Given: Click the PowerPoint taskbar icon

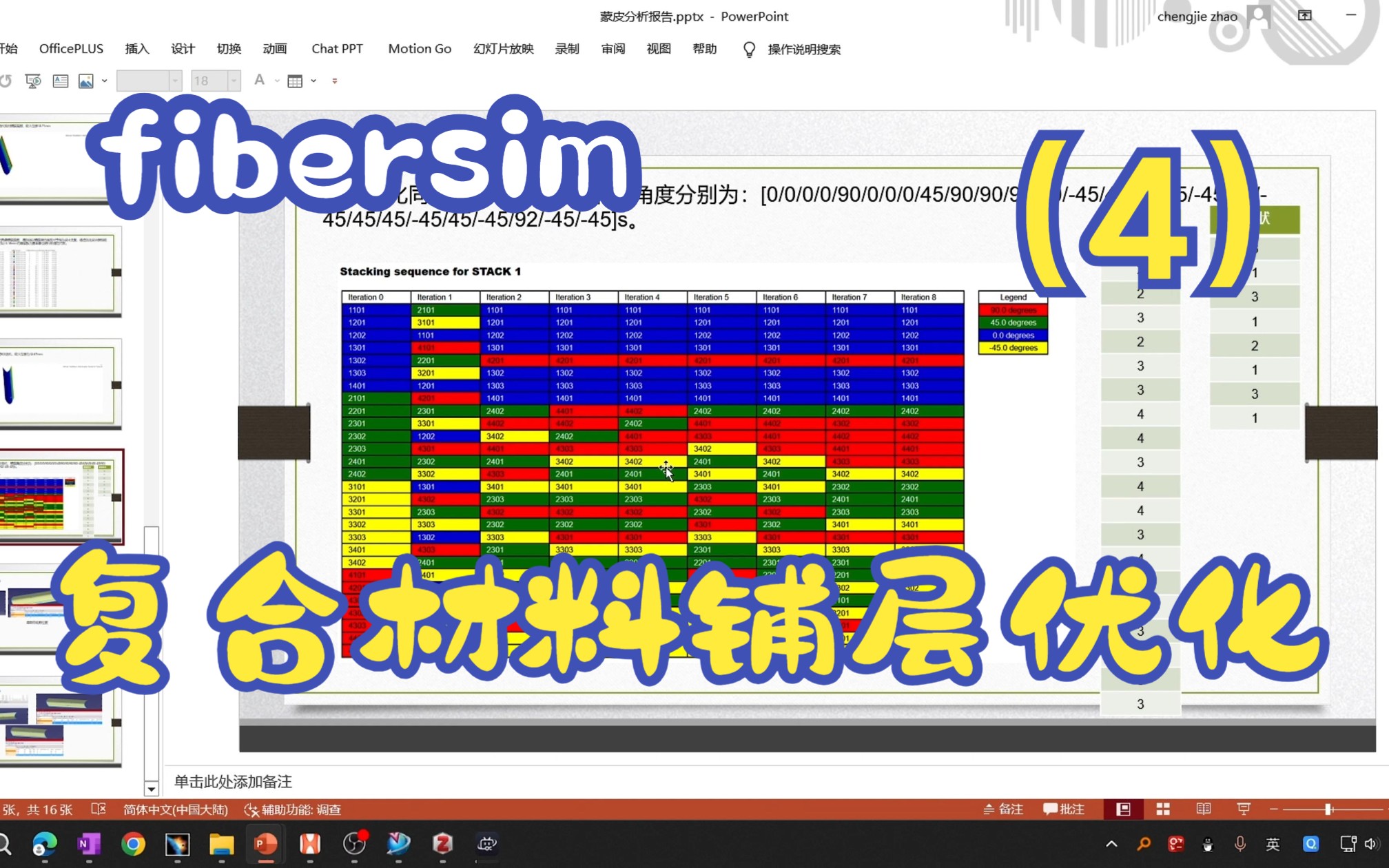Looking at the screenshot, I should [x=265, y=844].
